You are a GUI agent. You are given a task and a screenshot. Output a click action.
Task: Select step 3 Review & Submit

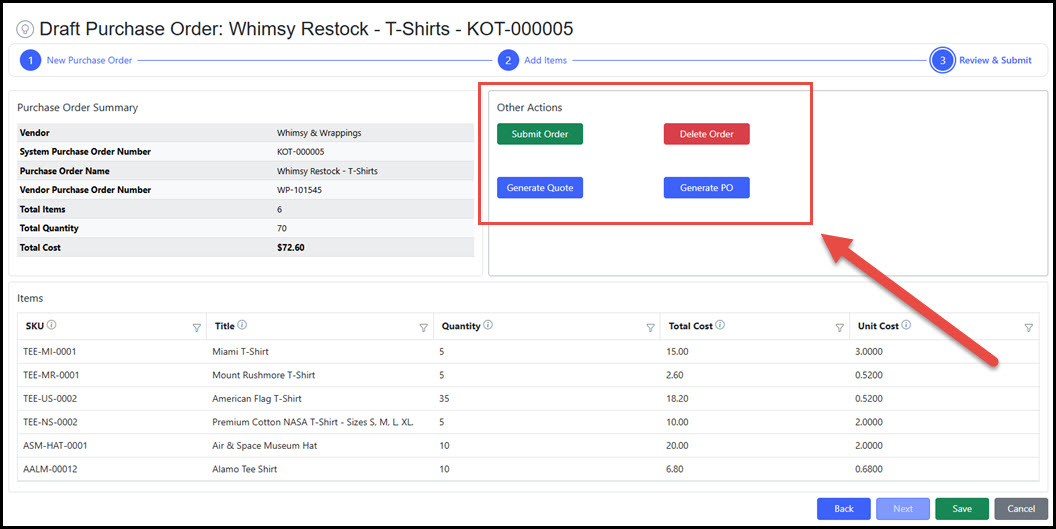[941, 60]
